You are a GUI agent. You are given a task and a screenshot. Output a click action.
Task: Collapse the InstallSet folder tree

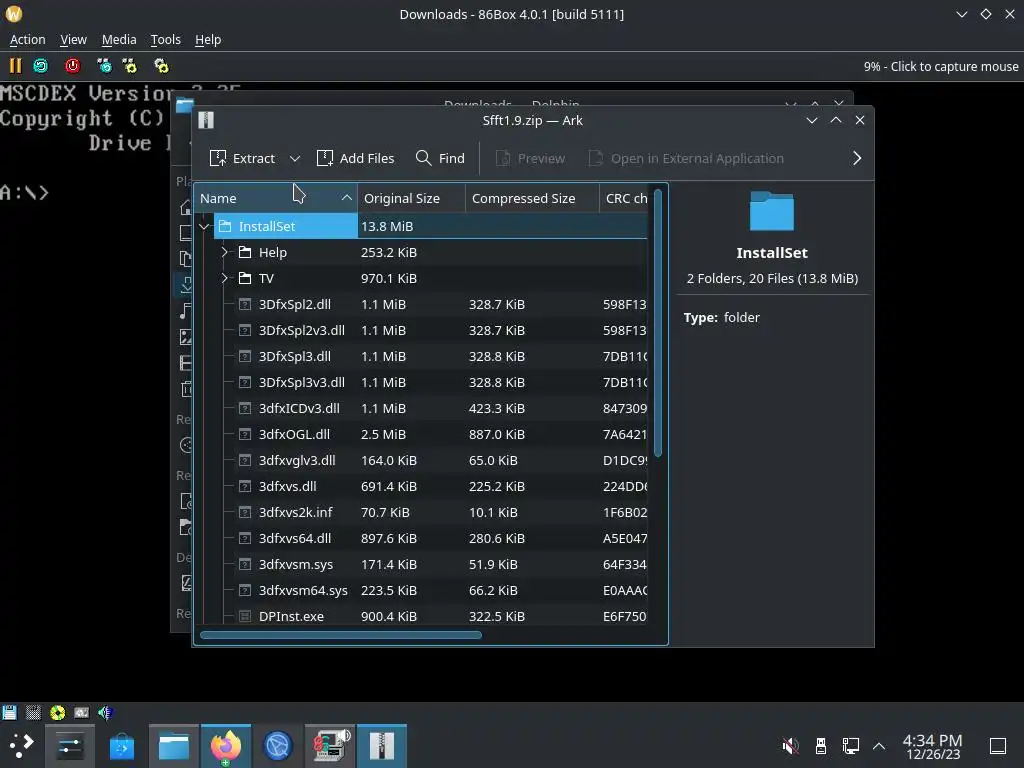[204, 227]
